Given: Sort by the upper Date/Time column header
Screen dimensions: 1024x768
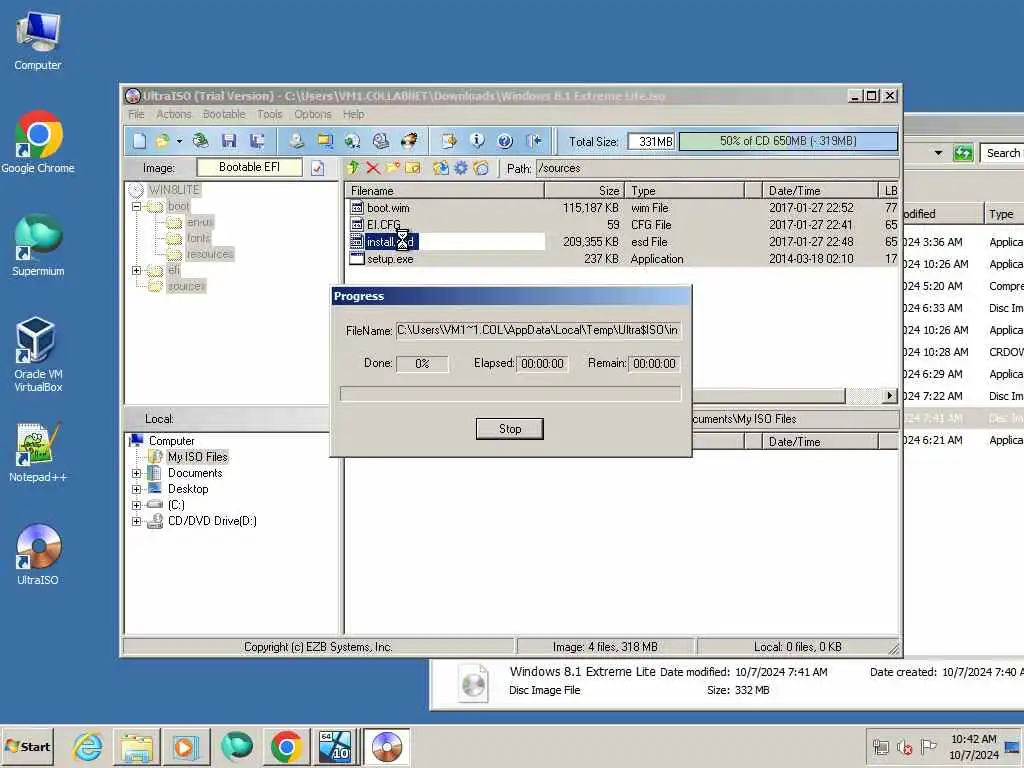Looking at the screenshot, I should coord(821,191).
